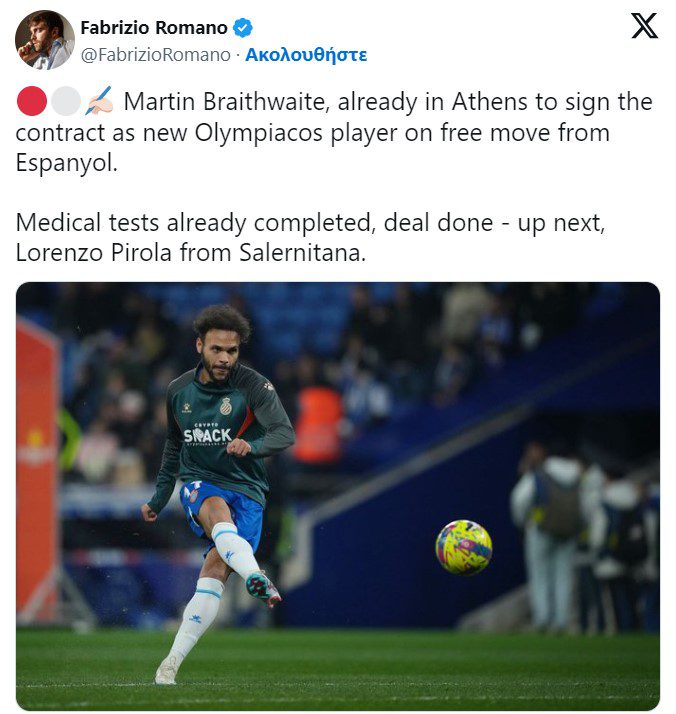Image resolution: width=676 pixels, height=714 pixels.
Task: Click the yellow football in the photo
Action: [x=463, y=547]
